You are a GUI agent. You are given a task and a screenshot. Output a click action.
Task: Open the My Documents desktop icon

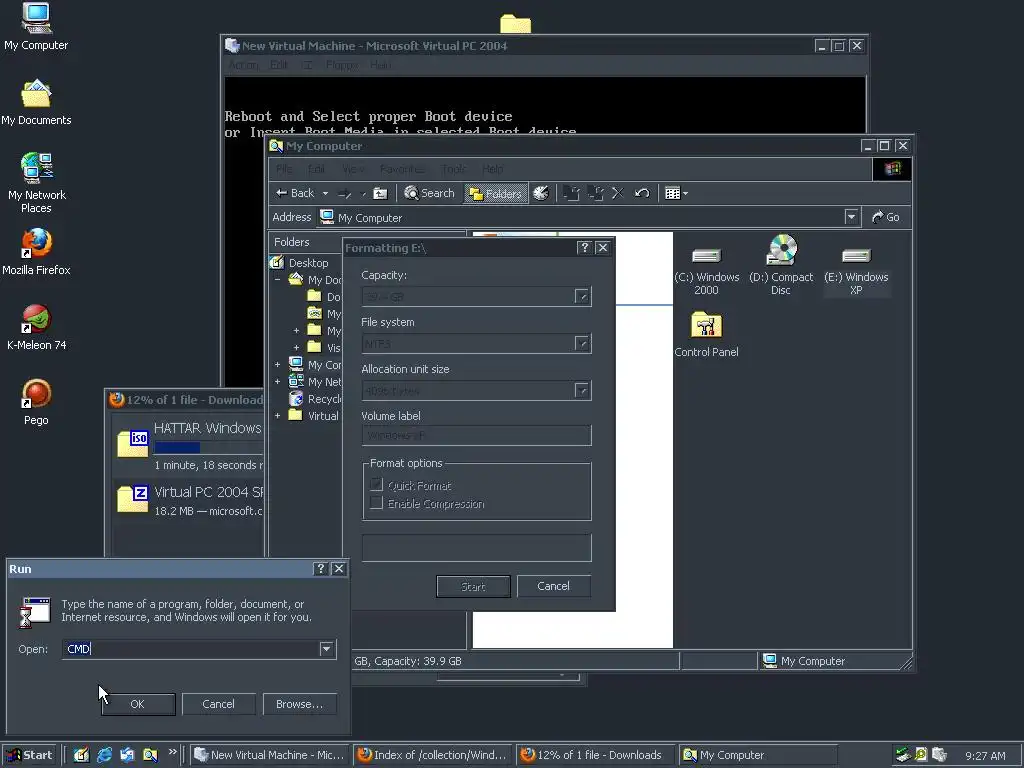[36, 103]
